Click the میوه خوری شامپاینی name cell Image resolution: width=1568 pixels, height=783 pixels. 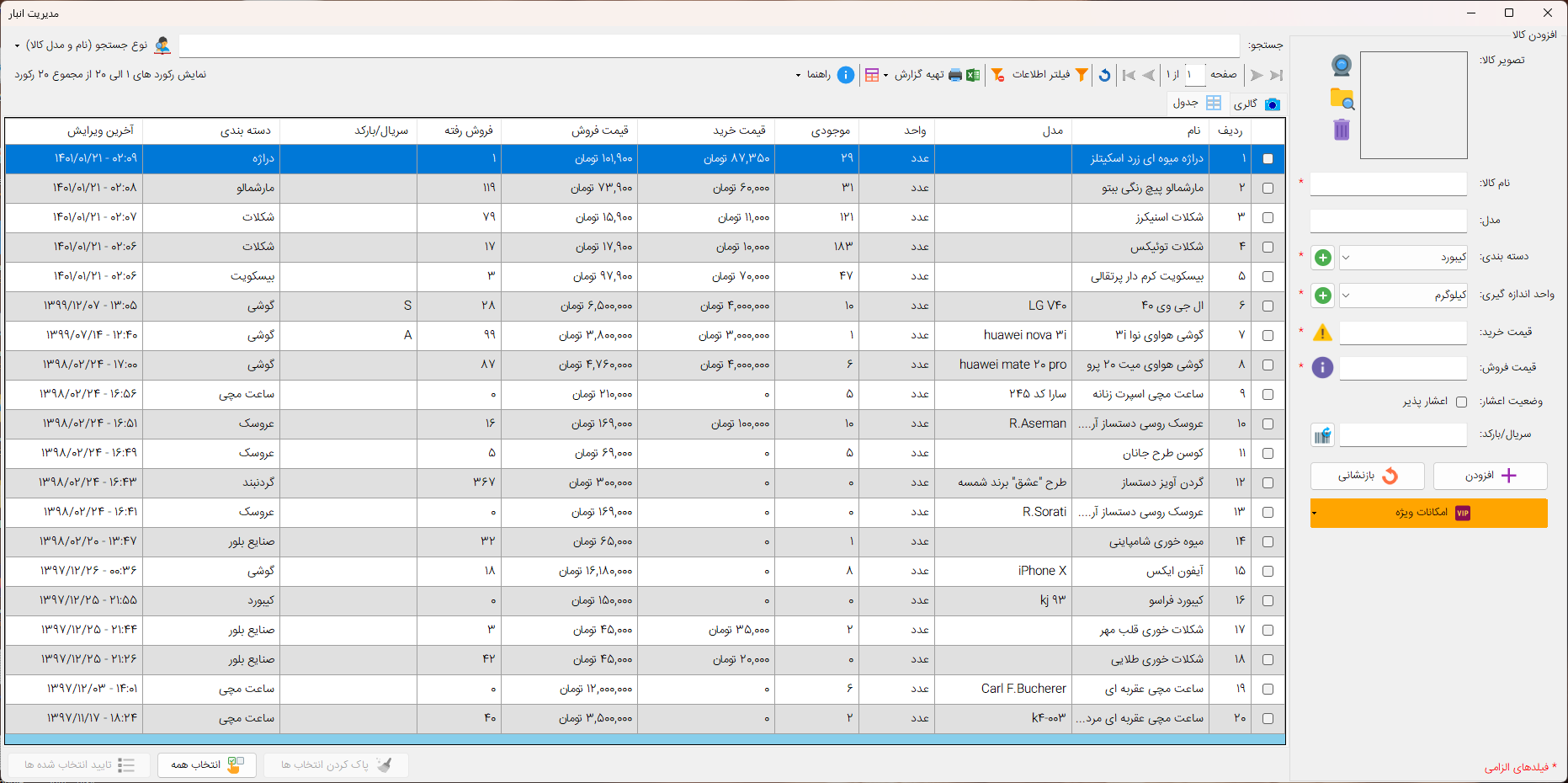tap(1140, 541)
